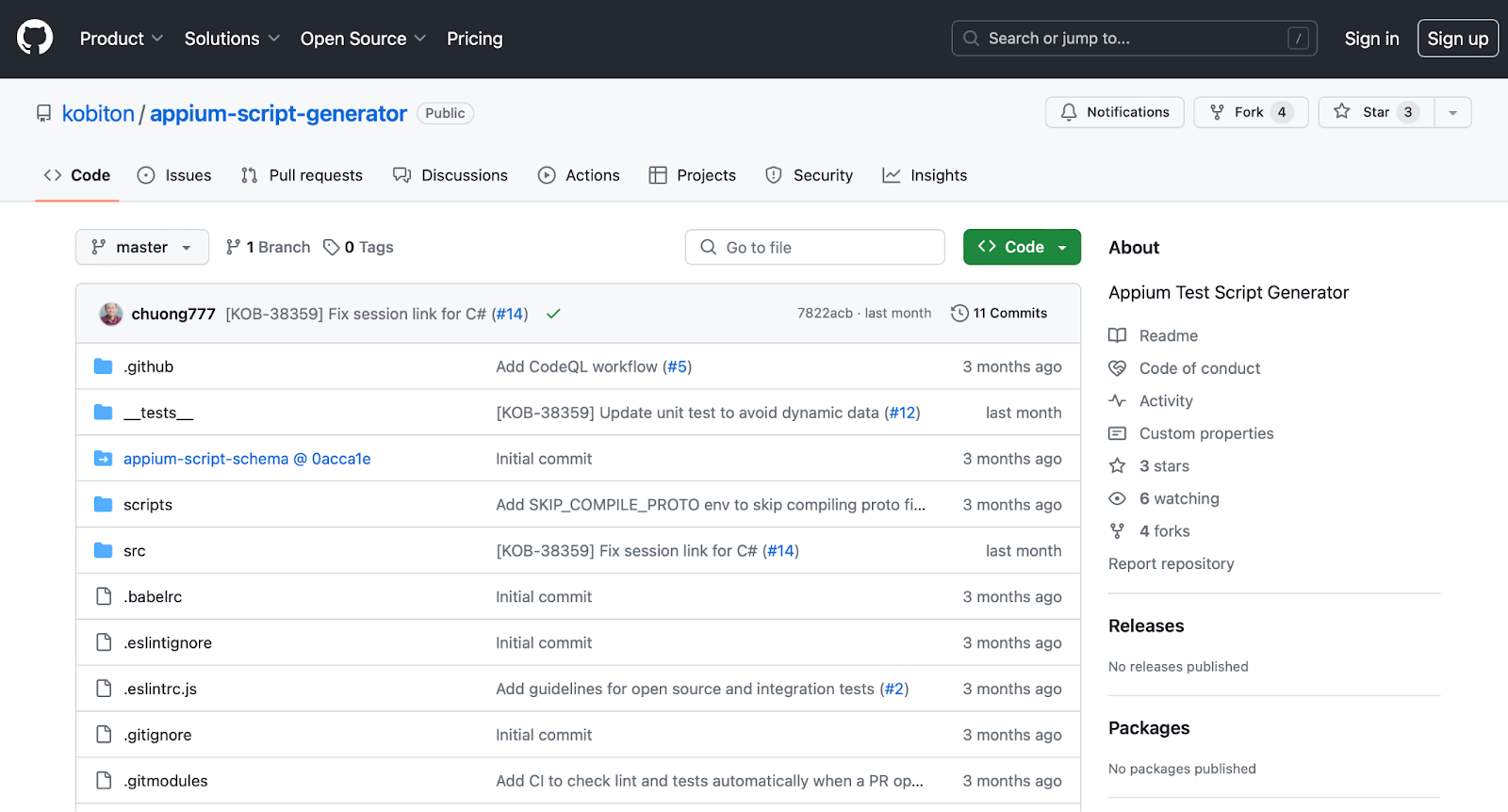The width and height of the screenshot is (1508, 812).
Task: Click the Sign up button
Action: tap(1458, 39)
